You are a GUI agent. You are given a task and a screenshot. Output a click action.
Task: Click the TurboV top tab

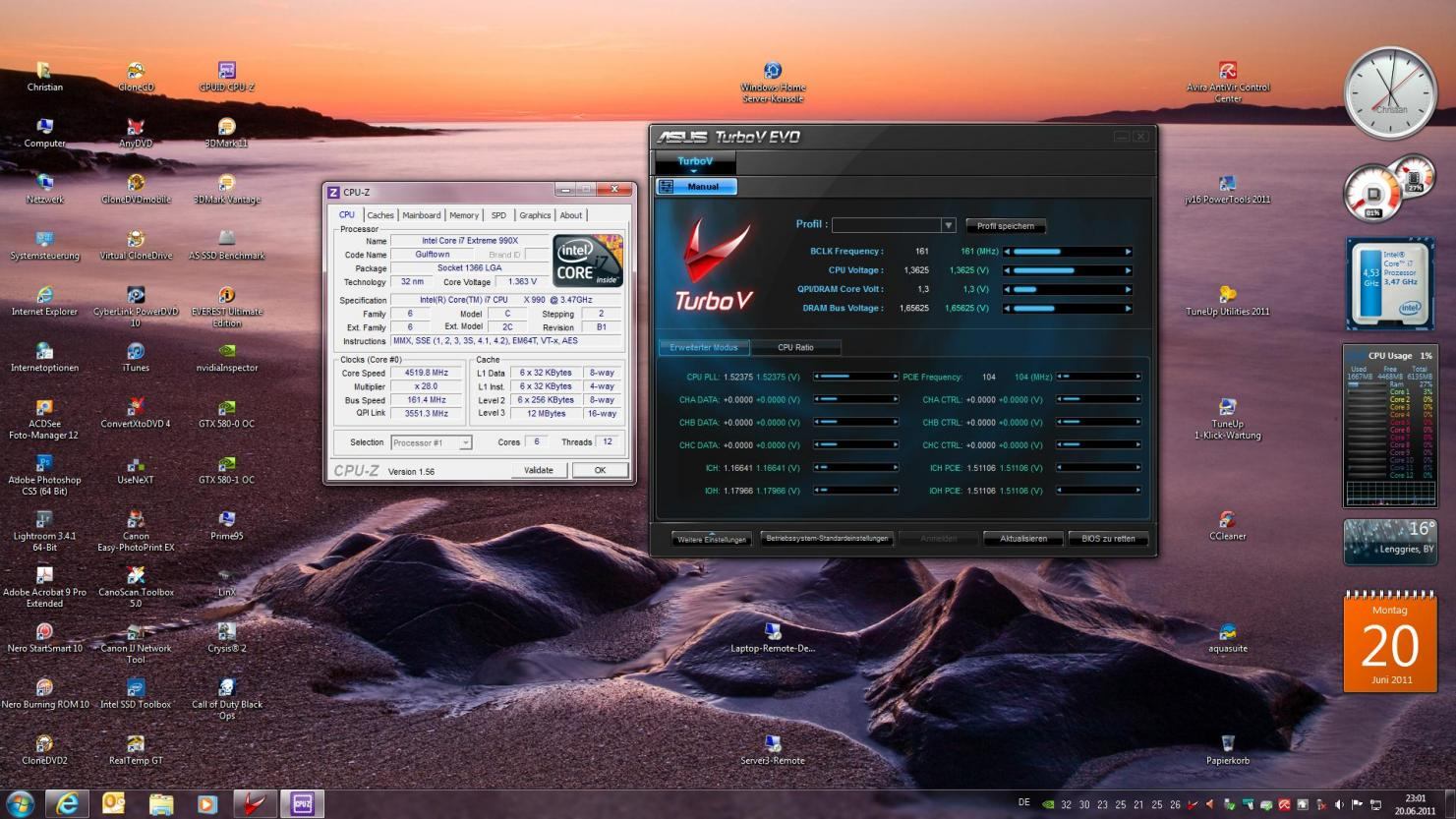tap(695, 161)
